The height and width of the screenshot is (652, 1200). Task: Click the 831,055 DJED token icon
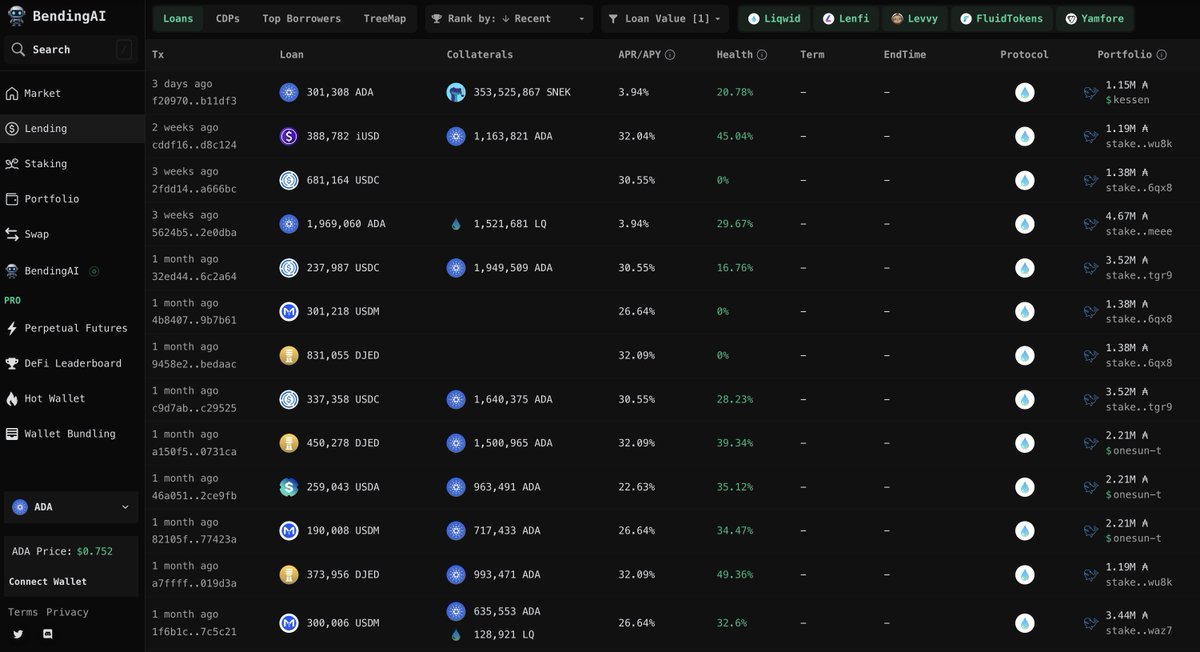click(289, 355)
